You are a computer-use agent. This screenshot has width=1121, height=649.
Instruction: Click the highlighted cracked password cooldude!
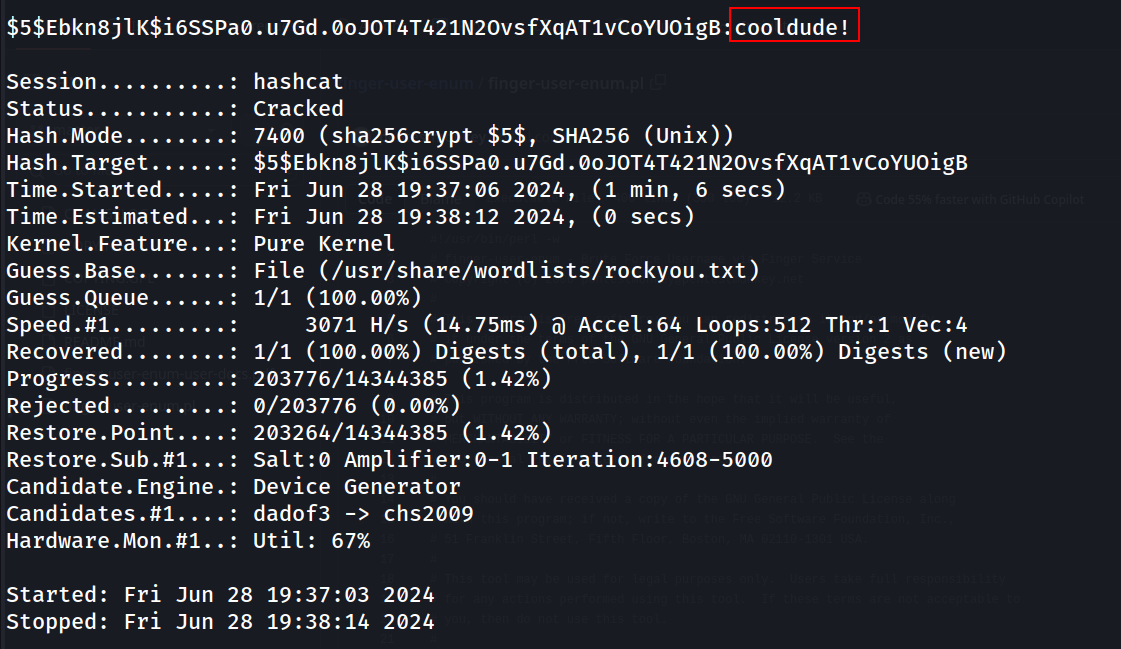792,27
